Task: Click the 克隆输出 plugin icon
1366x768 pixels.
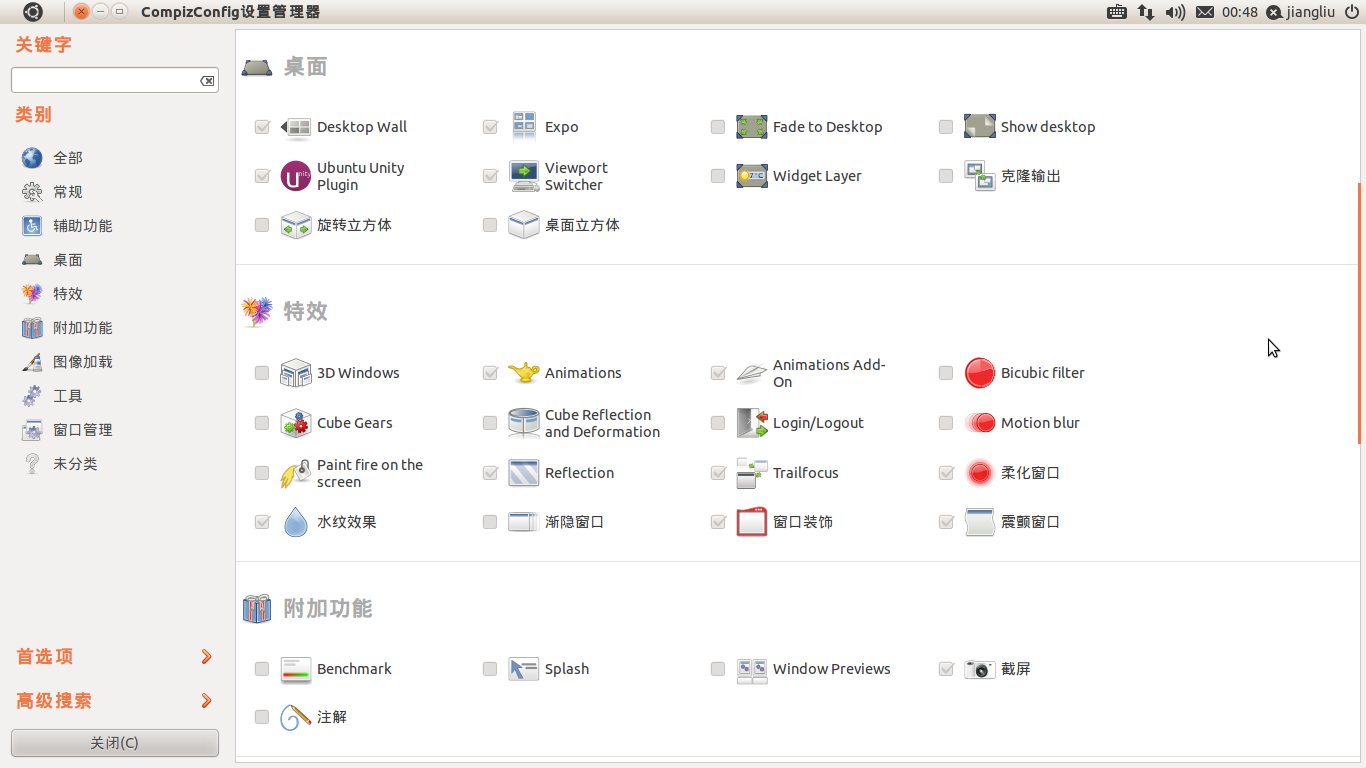Action: pyautogui.click(x=980, y=176)
